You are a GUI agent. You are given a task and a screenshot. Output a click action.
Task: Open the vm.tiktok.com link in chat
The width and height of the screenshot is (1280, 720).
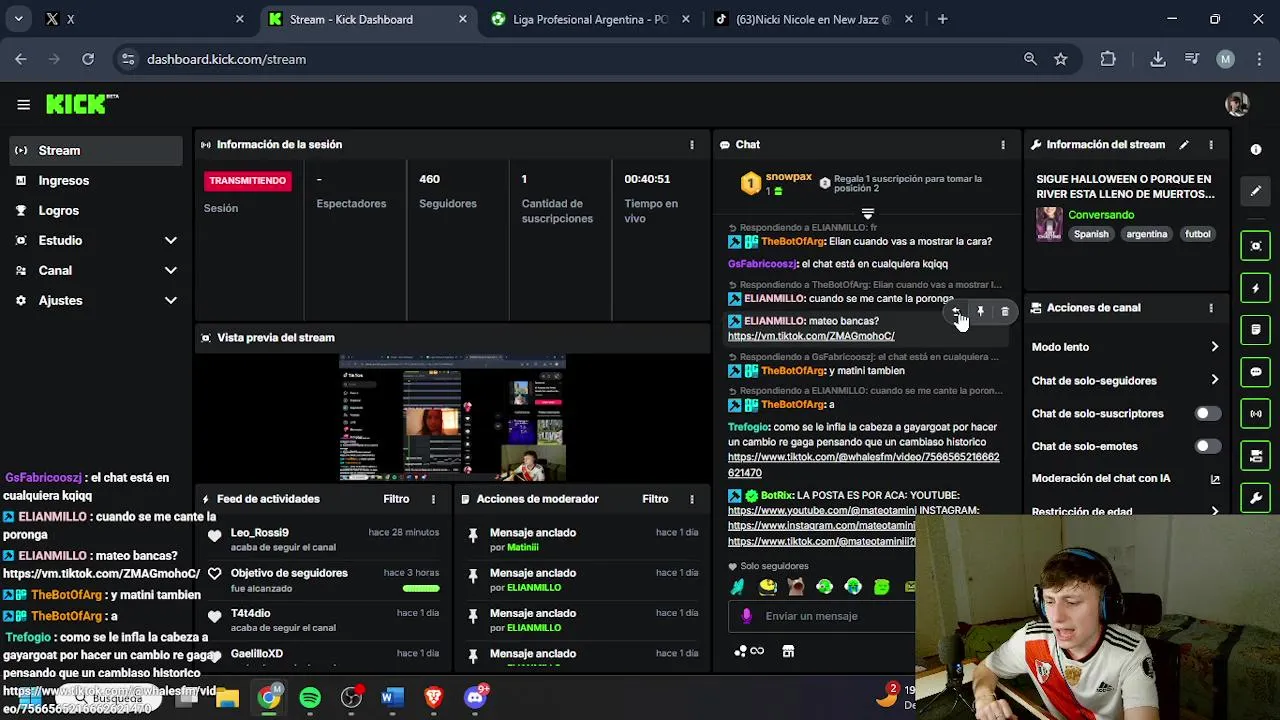click(811, 336)
